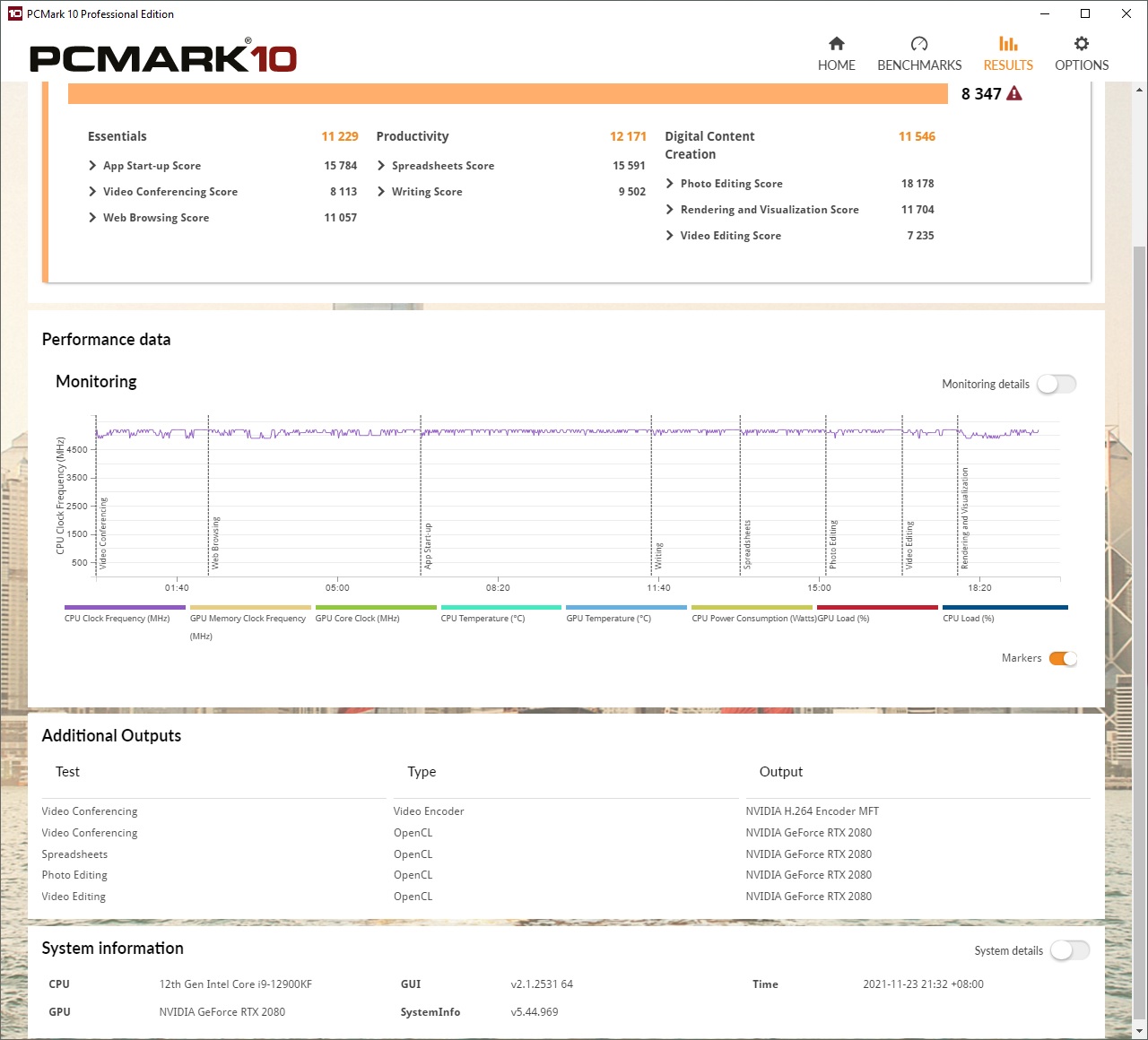1148x1040 pixels.
Task: Open the HOME tab
Action: click(x=836, y=54)
